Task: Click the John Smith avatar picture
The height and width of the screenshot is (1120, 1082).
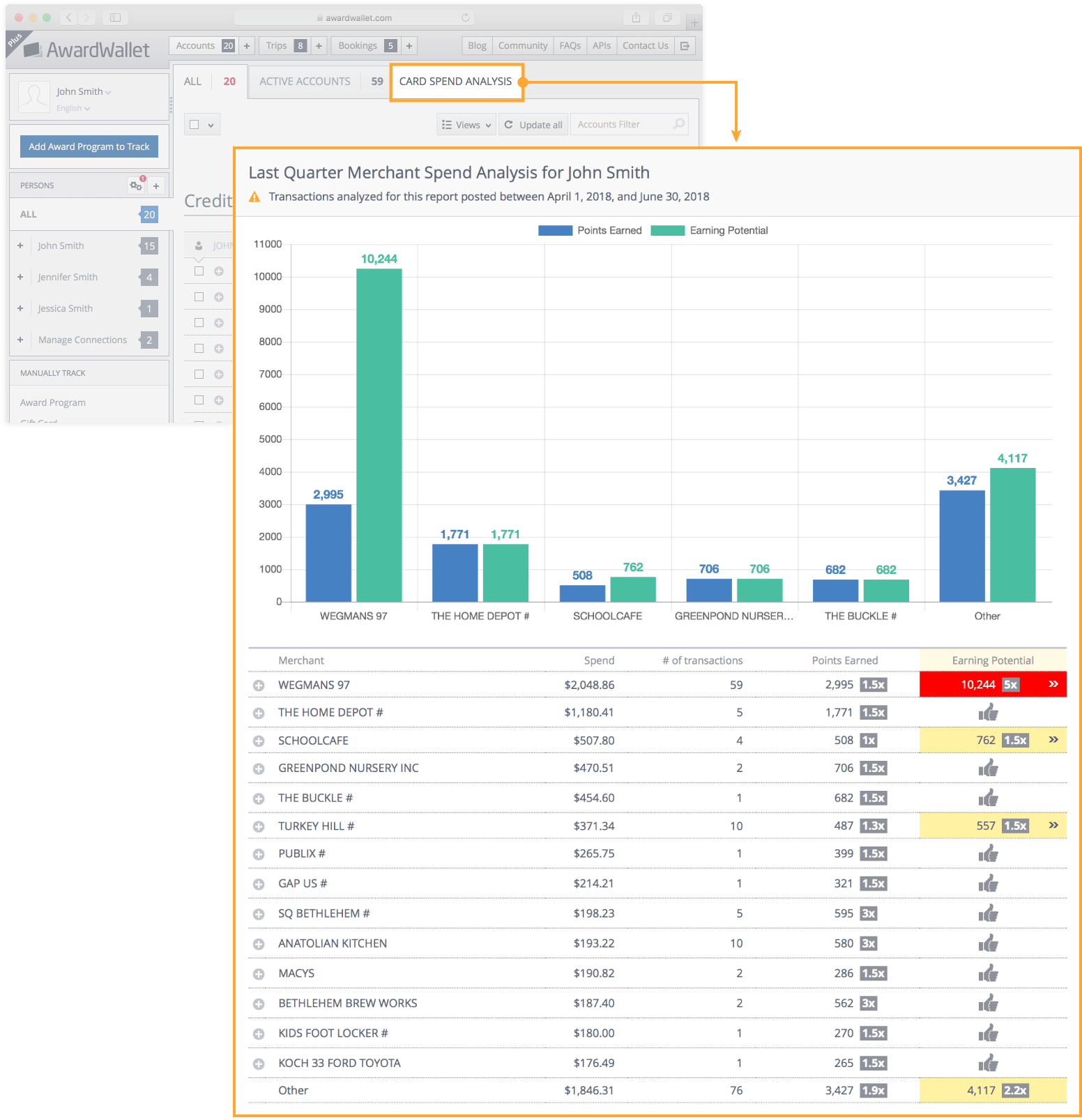Action: 33,97
